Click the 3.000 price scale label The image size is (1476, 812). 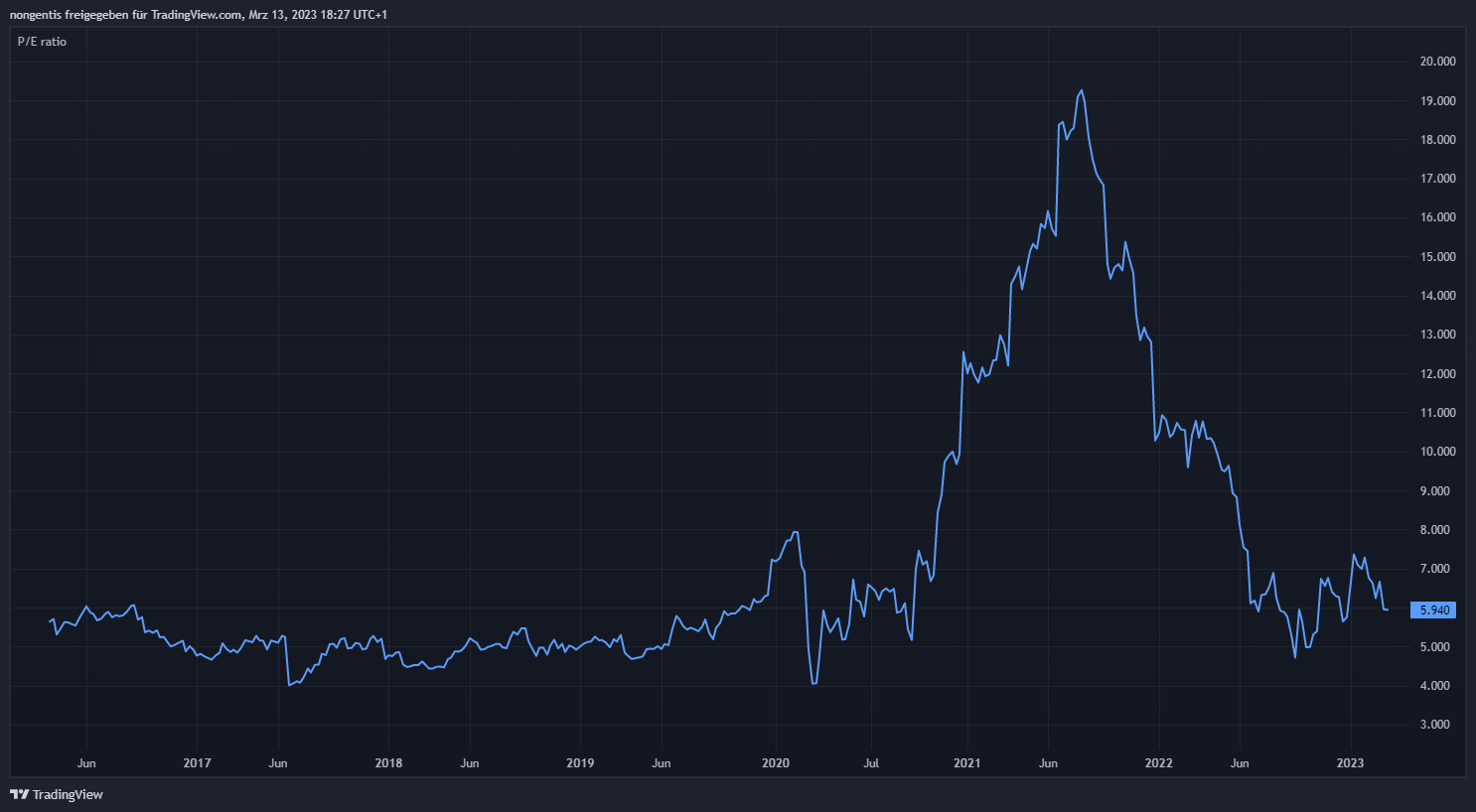pyautogui.click(x=1437, y=725)
